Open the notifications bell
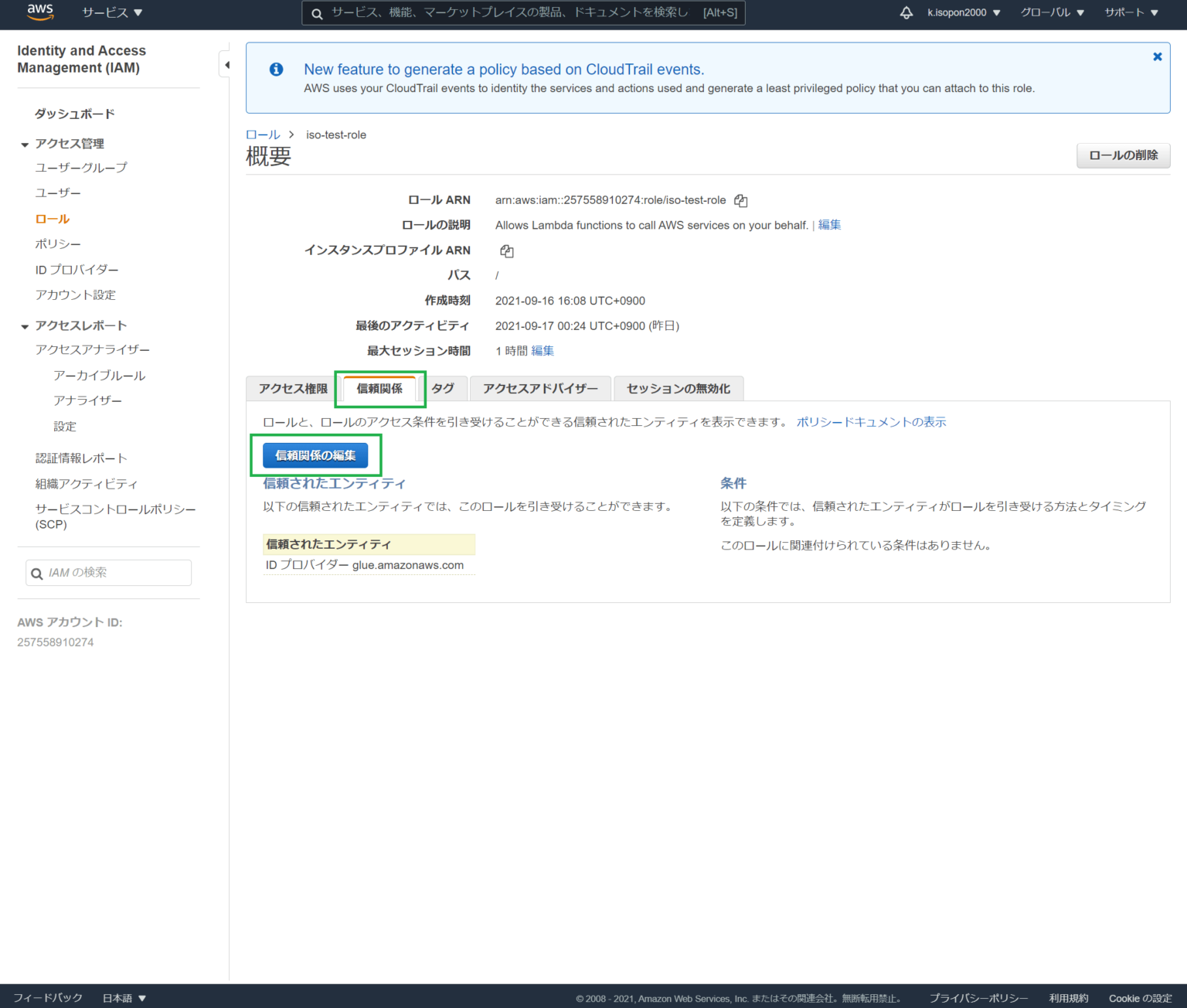Screen dimensions: 1187x1008 coord(906,12)
